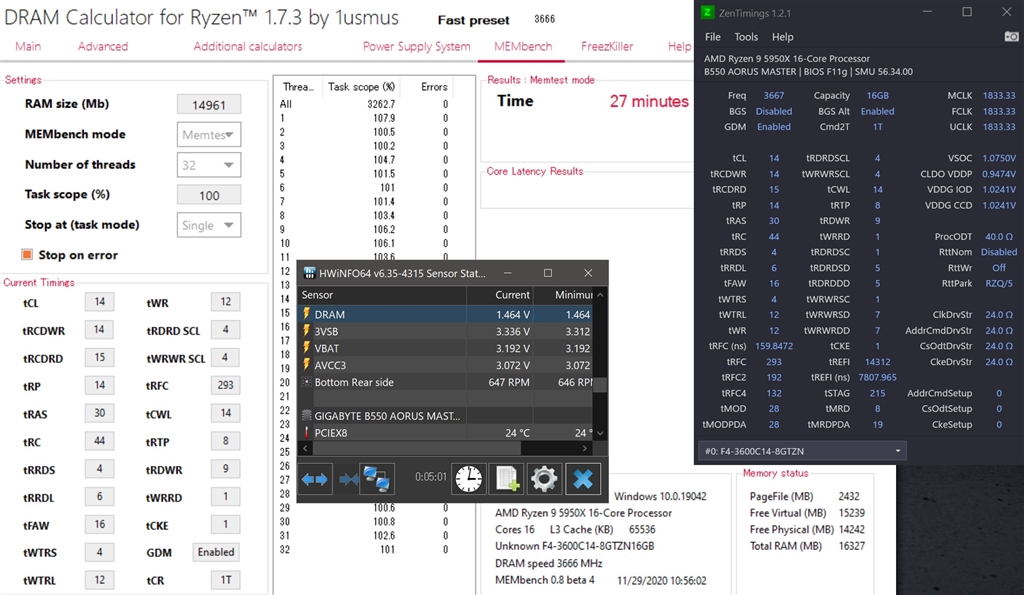Click the Task scope field 100
Screen dimensions: 1024x595
[x=209, y=195]
